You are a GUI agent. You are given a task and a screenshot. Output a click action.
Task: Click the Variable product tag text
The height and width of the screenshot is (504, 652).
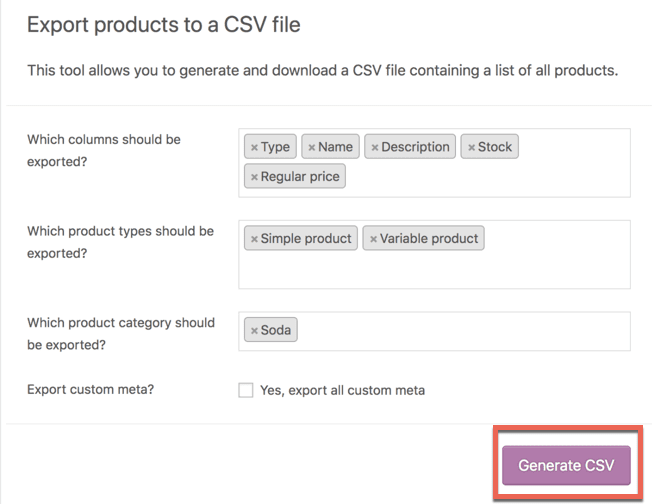pos(429,238)
